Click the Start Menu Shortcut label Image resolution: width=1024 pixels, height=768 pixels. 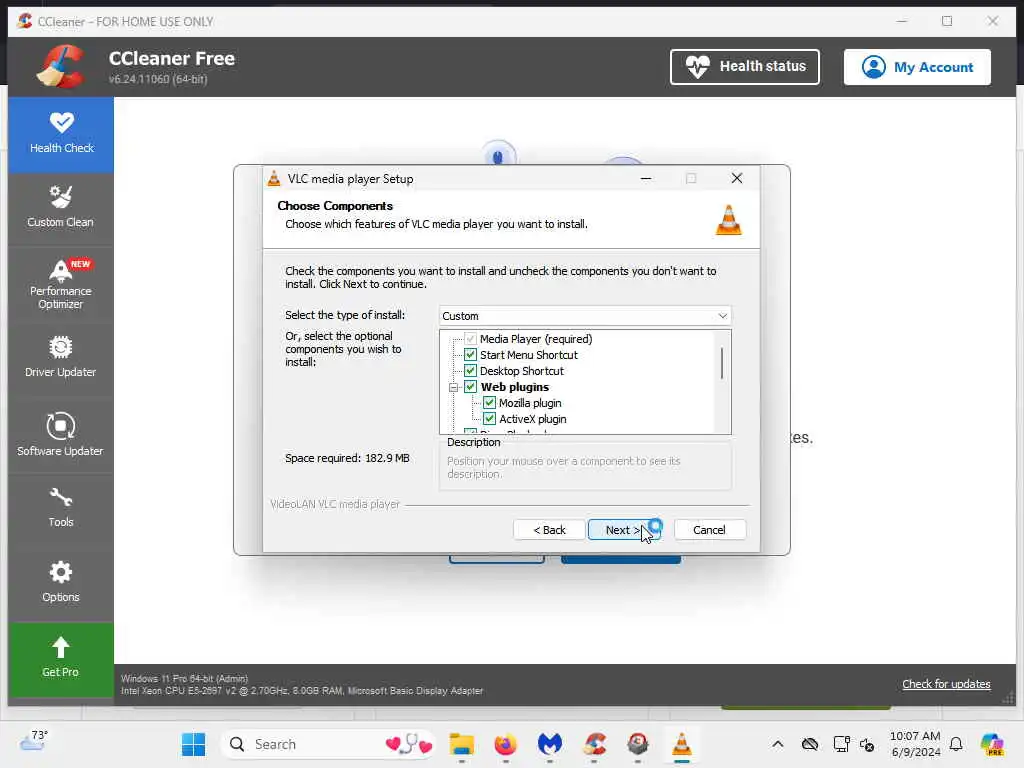(x=528, y=355)
